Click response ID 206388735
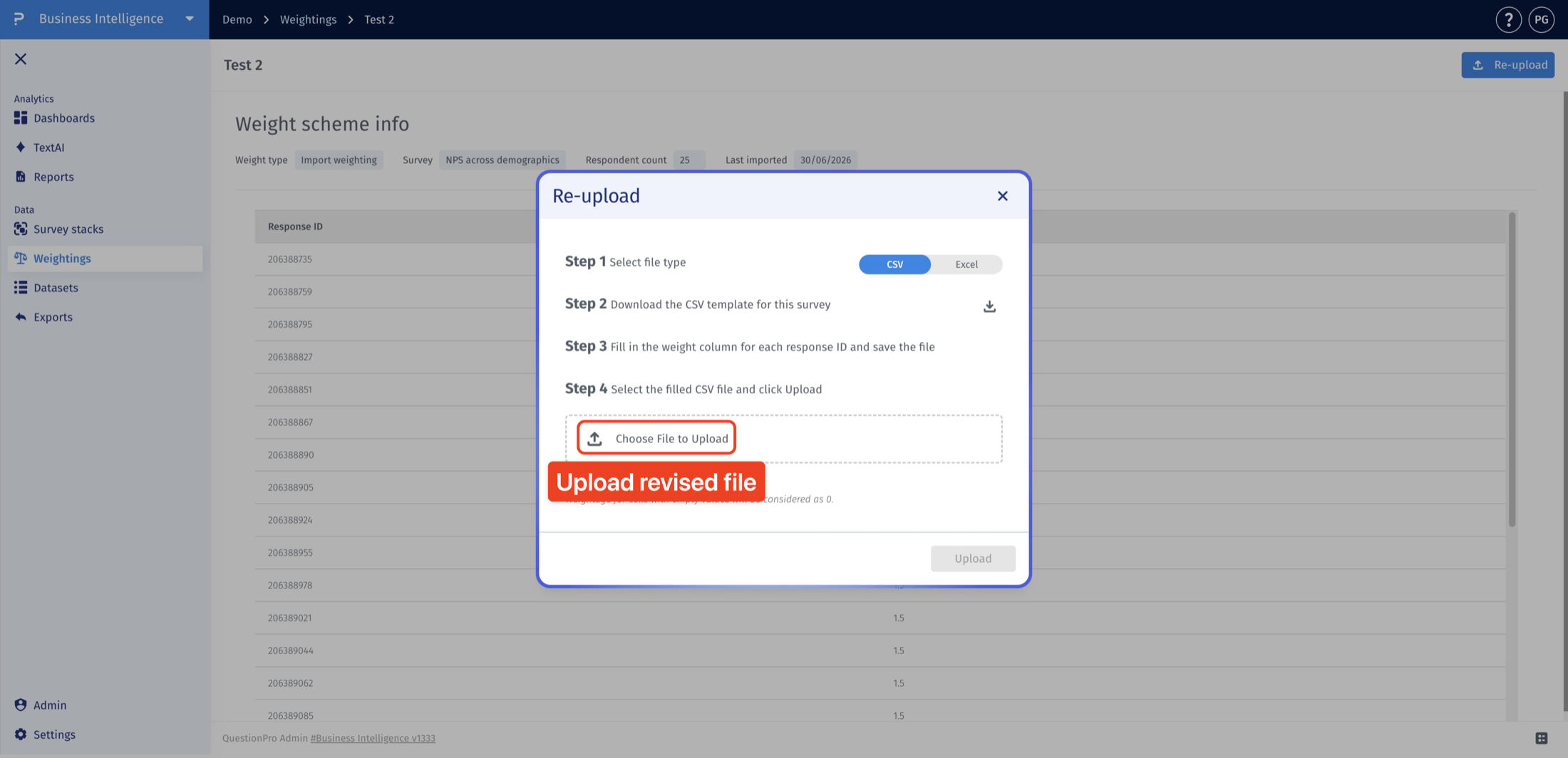 289,259
